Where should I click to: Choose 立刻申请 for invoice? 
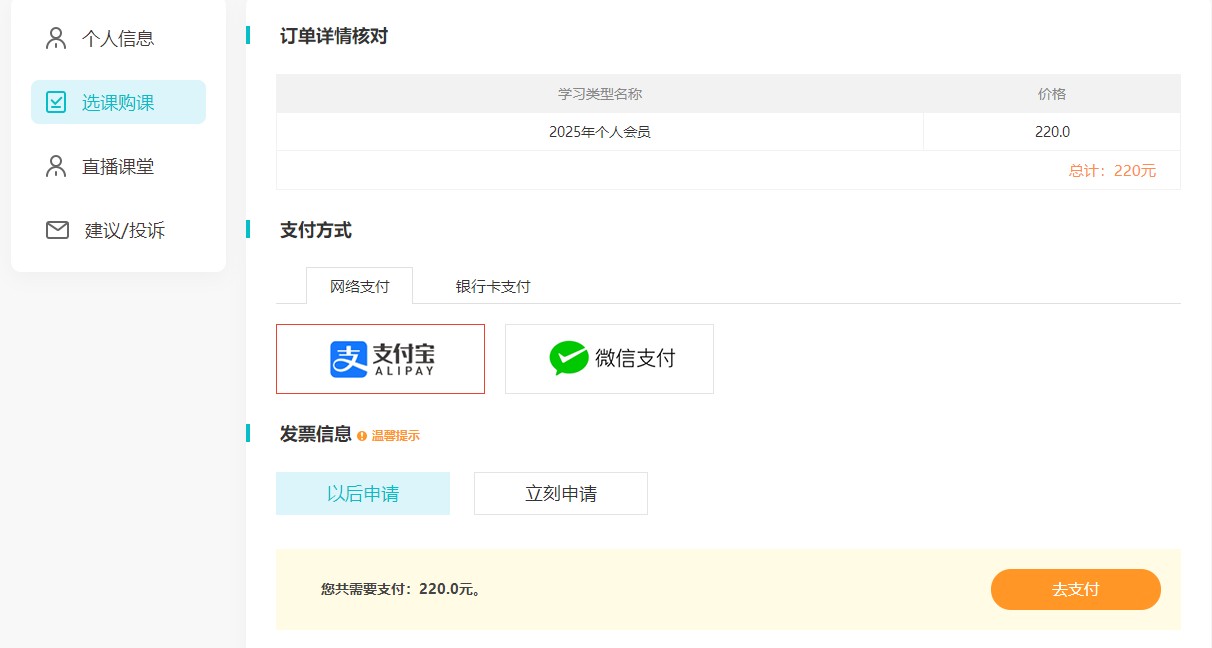coord(560,493)
